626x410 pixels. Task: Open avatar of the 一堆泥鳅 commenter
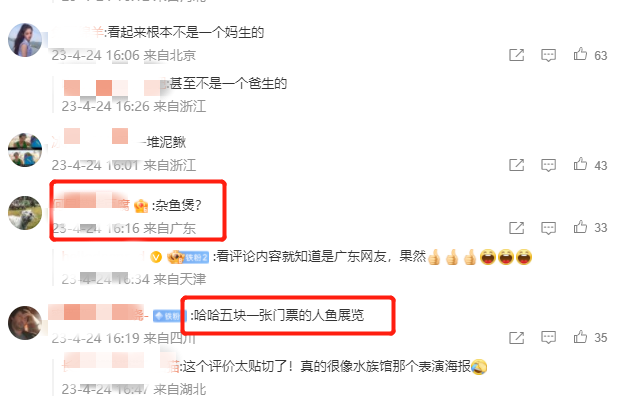(25, 150)
